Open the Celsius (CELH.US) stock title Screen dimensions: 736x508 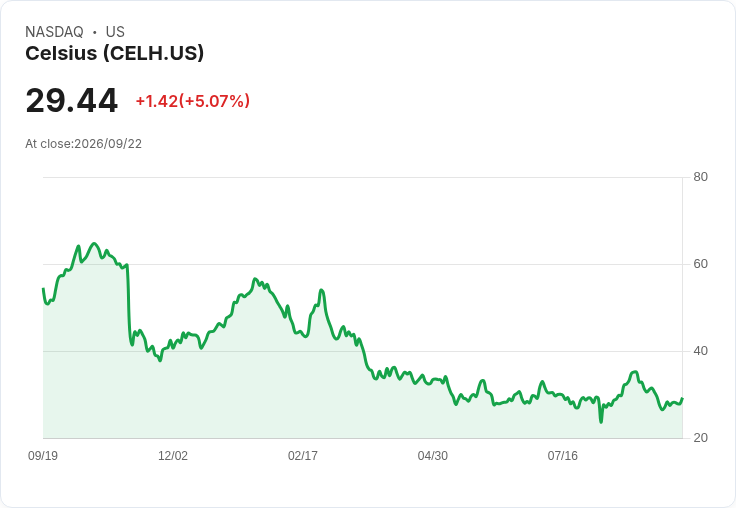(x=115, y=53)
